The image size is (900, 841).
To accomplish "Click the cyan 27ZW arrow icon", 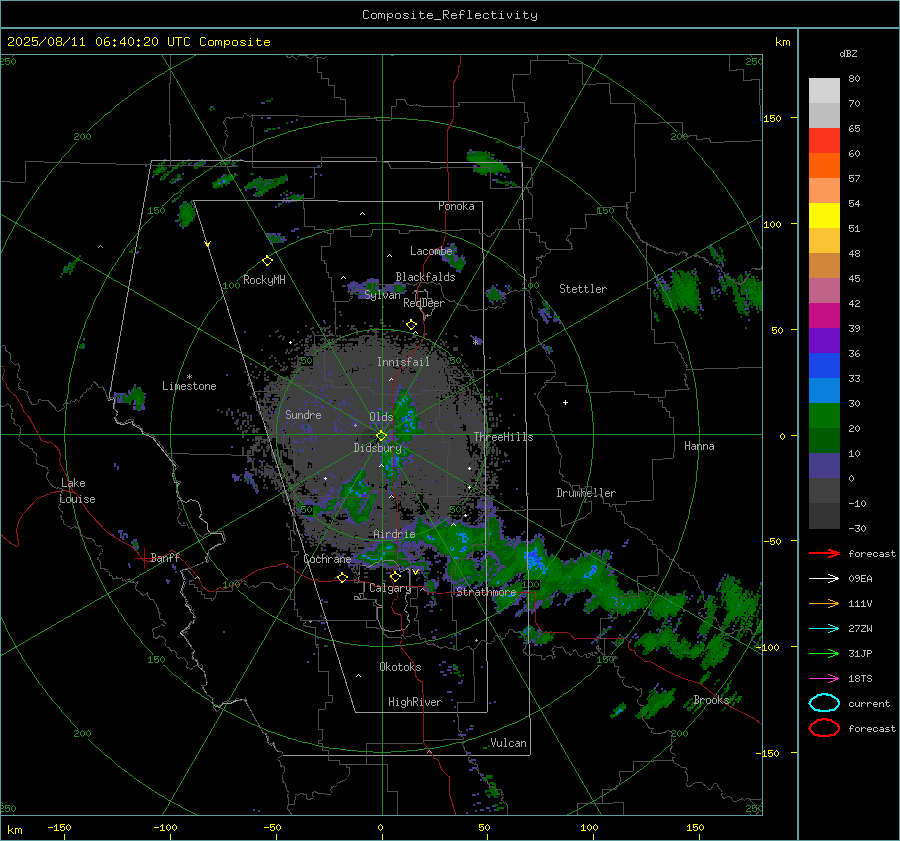I will pos(824,629).
